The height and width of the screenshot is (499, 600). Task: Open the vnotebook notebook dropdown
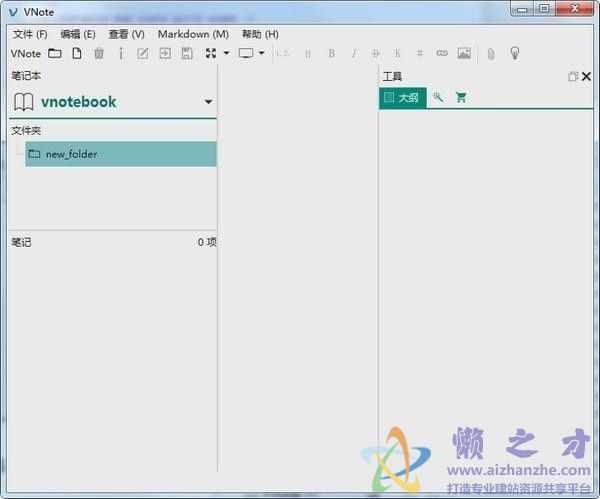(208, 102)
